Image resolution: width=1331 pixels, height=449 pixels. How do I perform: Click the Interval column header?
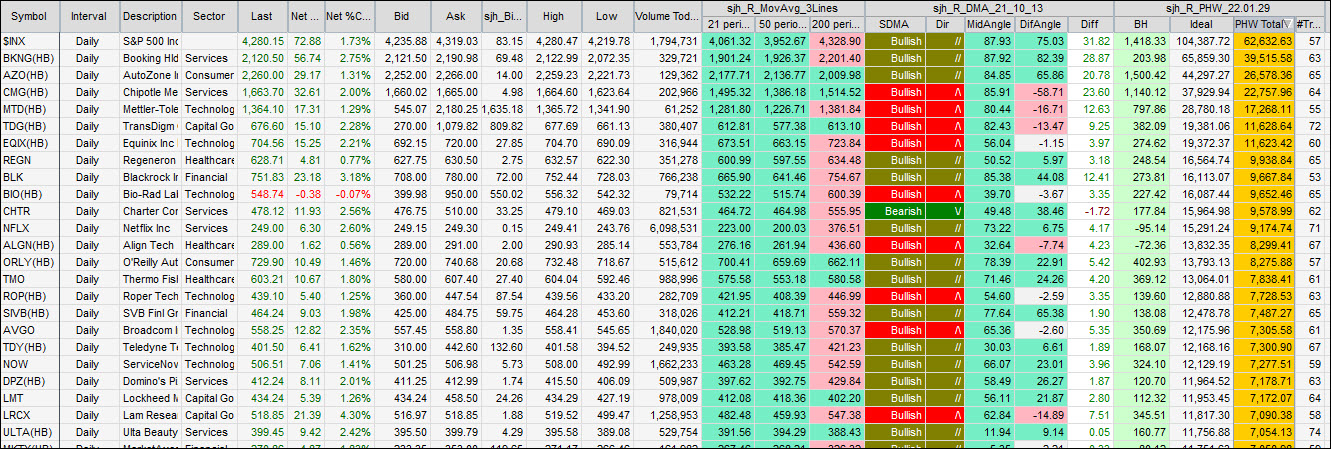pyautogui.click(x=89, y=16)
